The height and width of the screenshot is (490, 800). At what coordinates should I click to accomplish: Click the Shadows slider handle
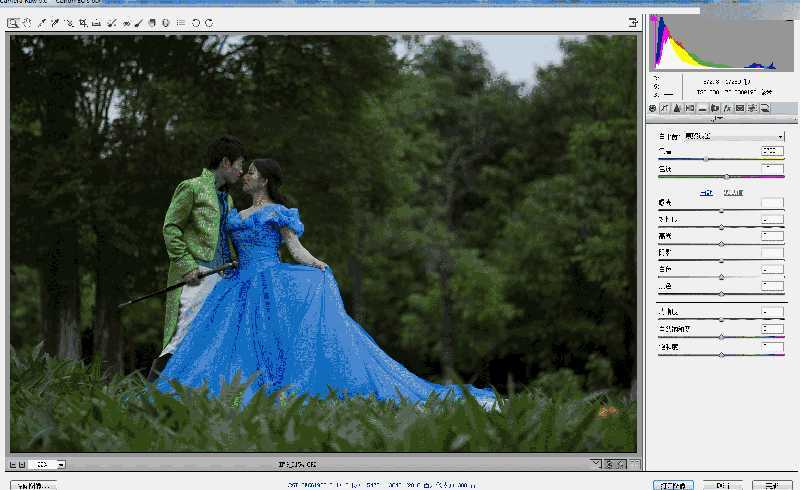(x=721, y=260)
